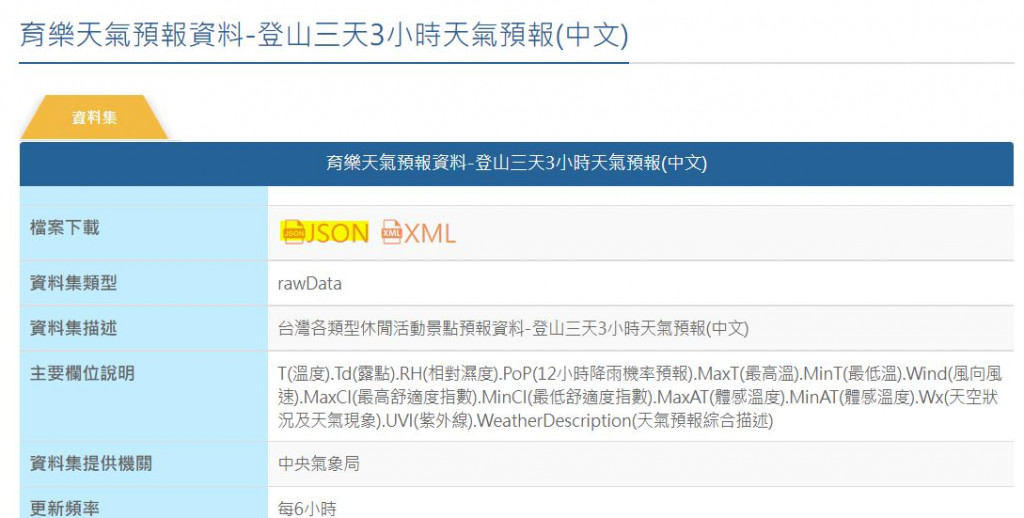
Task: Select the 資料集描述 row label
Action: coord(73,328)
